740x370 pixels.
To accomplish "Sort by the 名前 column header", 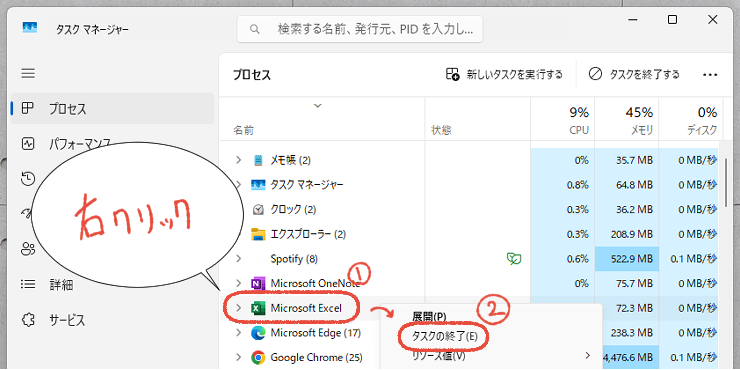I will (x=322, y=120).
